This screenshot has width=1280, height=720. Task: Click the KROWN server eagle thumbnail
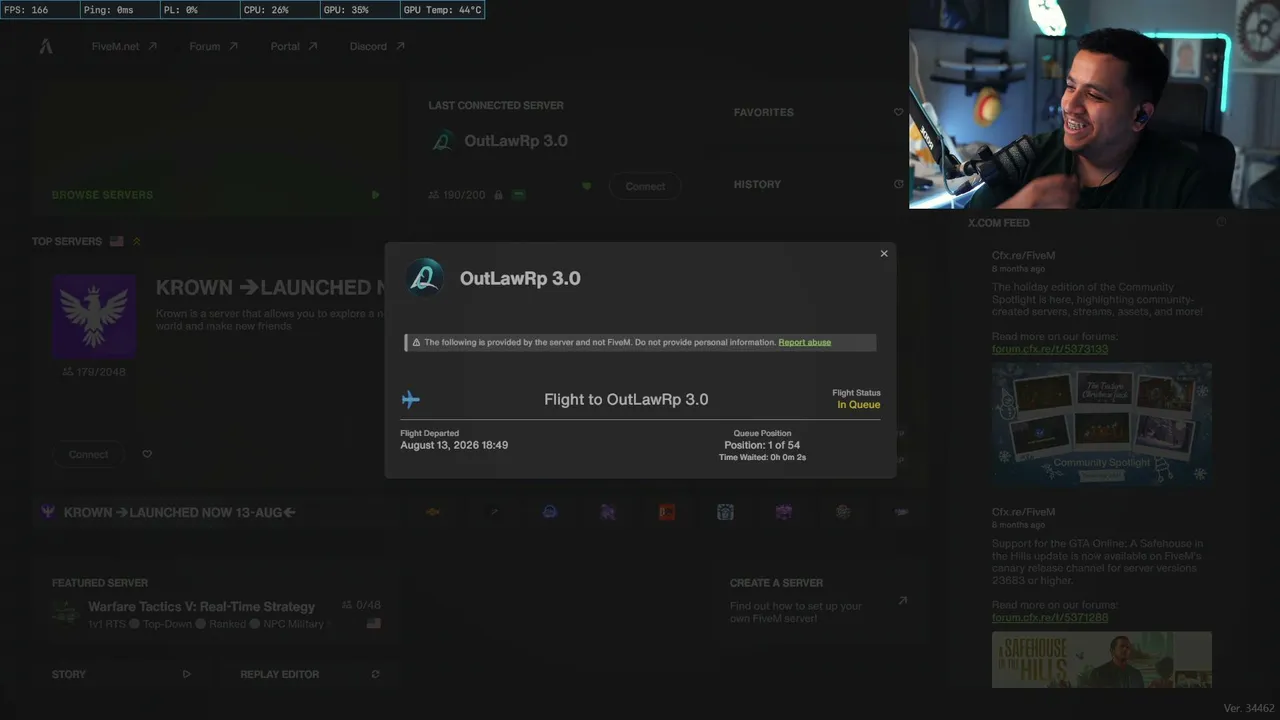pyautogui.click(x=94, y=316)
